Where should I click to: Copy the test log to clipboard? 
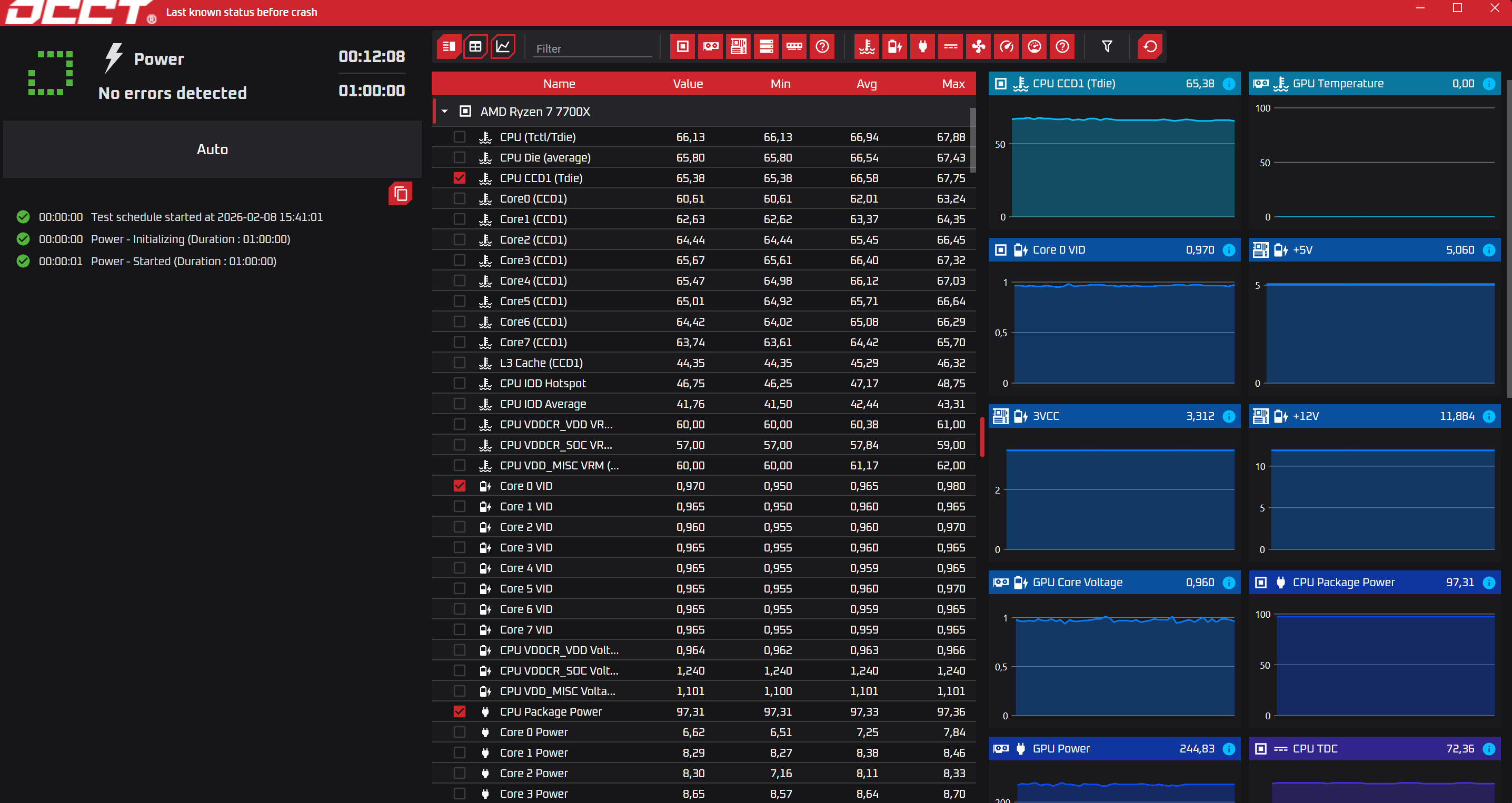(x=400, y=194)
